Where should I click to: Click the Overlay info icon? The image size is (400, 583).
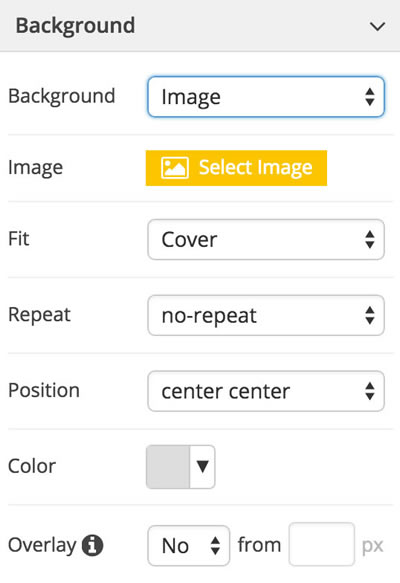pos(93,545)
